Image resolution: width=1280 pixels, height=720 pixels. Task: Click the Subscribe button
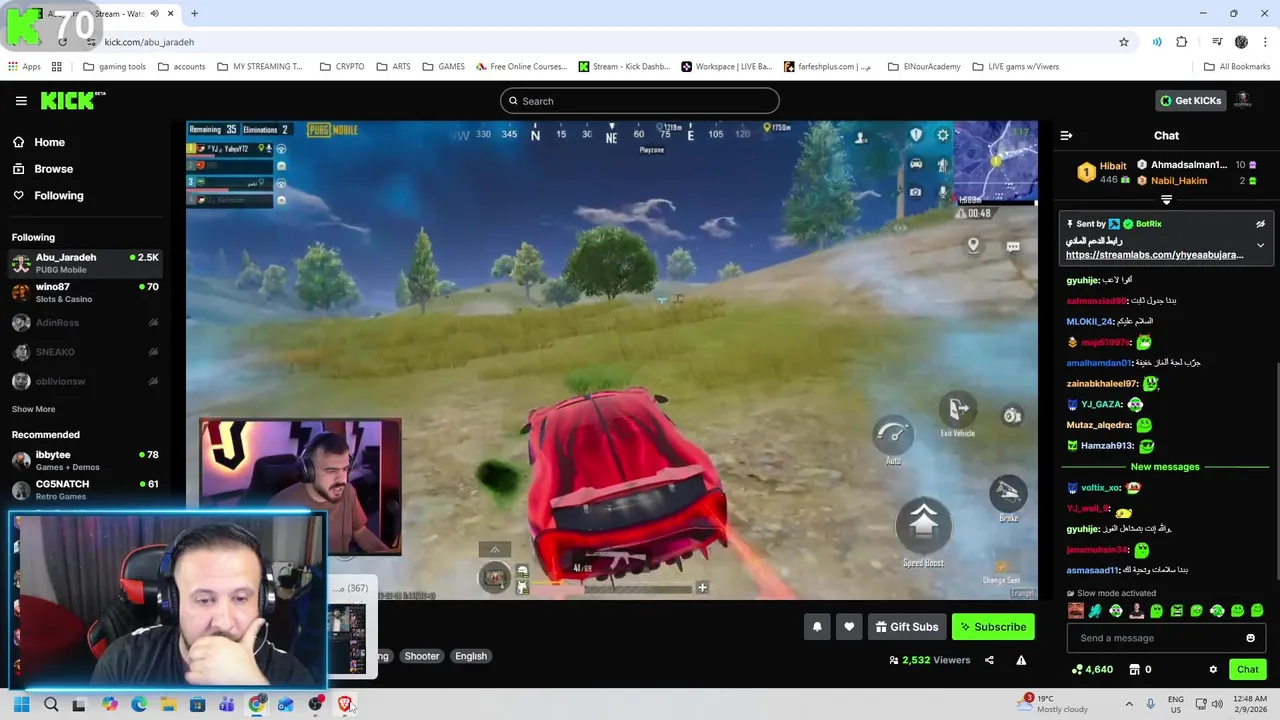[993, 627]
